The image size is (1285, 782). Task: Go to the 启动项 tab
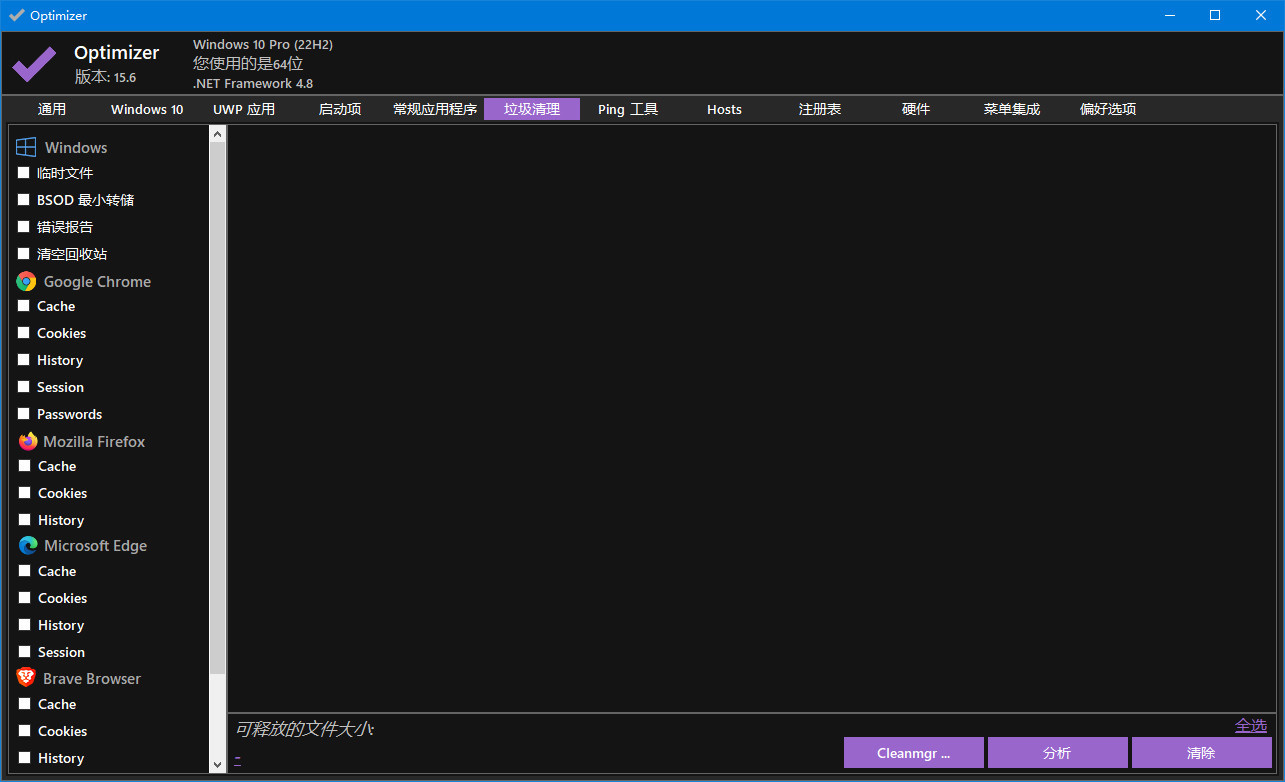point(340,109)
